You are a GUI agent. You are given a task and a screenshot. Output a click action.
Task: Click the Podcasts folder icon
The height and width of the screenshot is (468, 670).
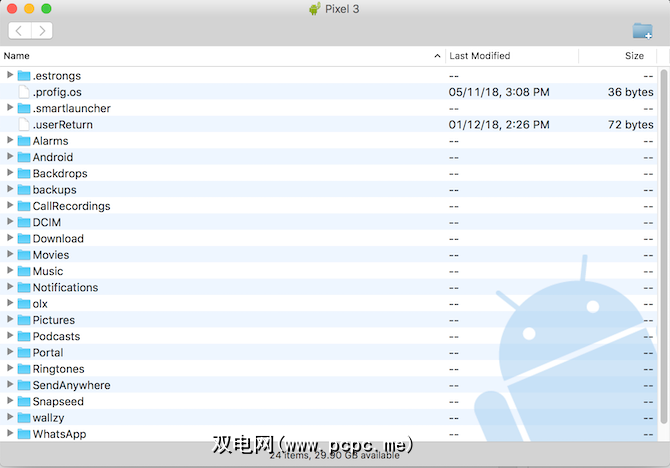(x=24, y=336)
